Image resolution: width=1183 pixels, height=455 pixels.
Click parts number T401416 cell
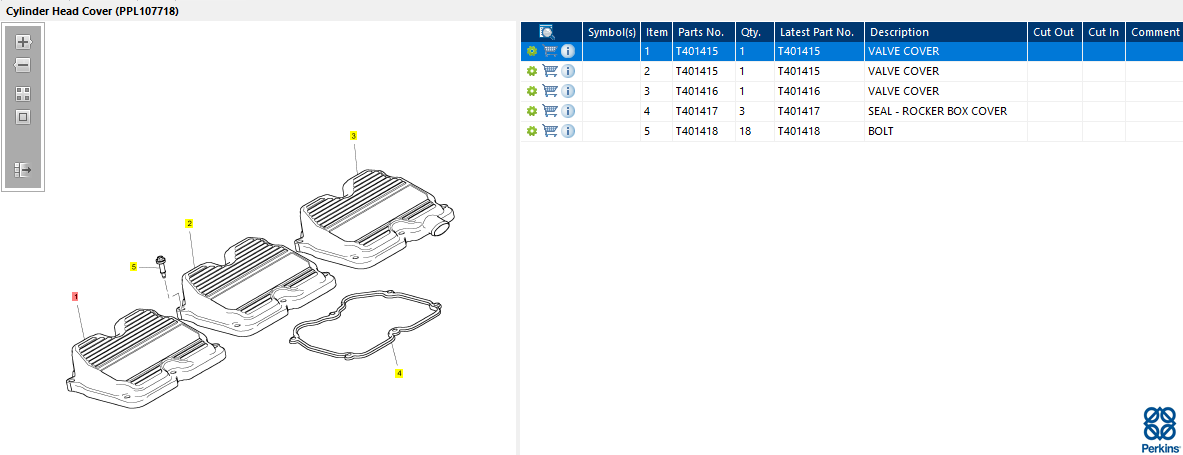[x=704, y=91]
